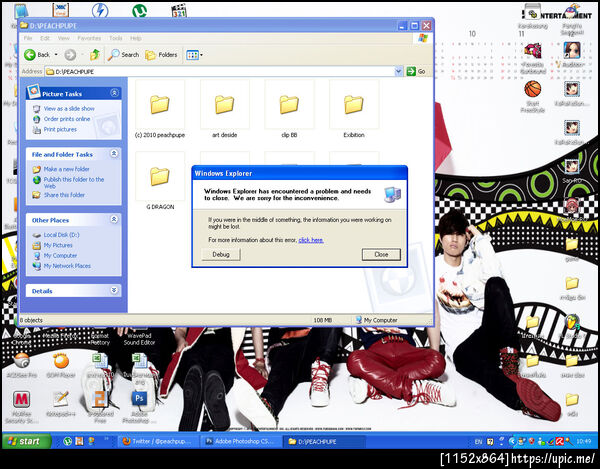Click Order prints online
This screenshot has width=600, height=469.
click(x=67, y=119)
